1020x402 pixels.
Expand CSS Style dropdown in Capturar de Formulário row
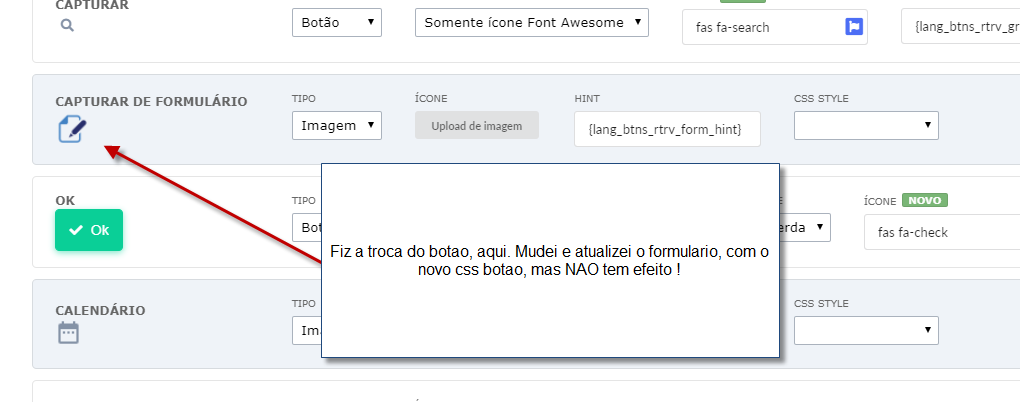(866, 125)
